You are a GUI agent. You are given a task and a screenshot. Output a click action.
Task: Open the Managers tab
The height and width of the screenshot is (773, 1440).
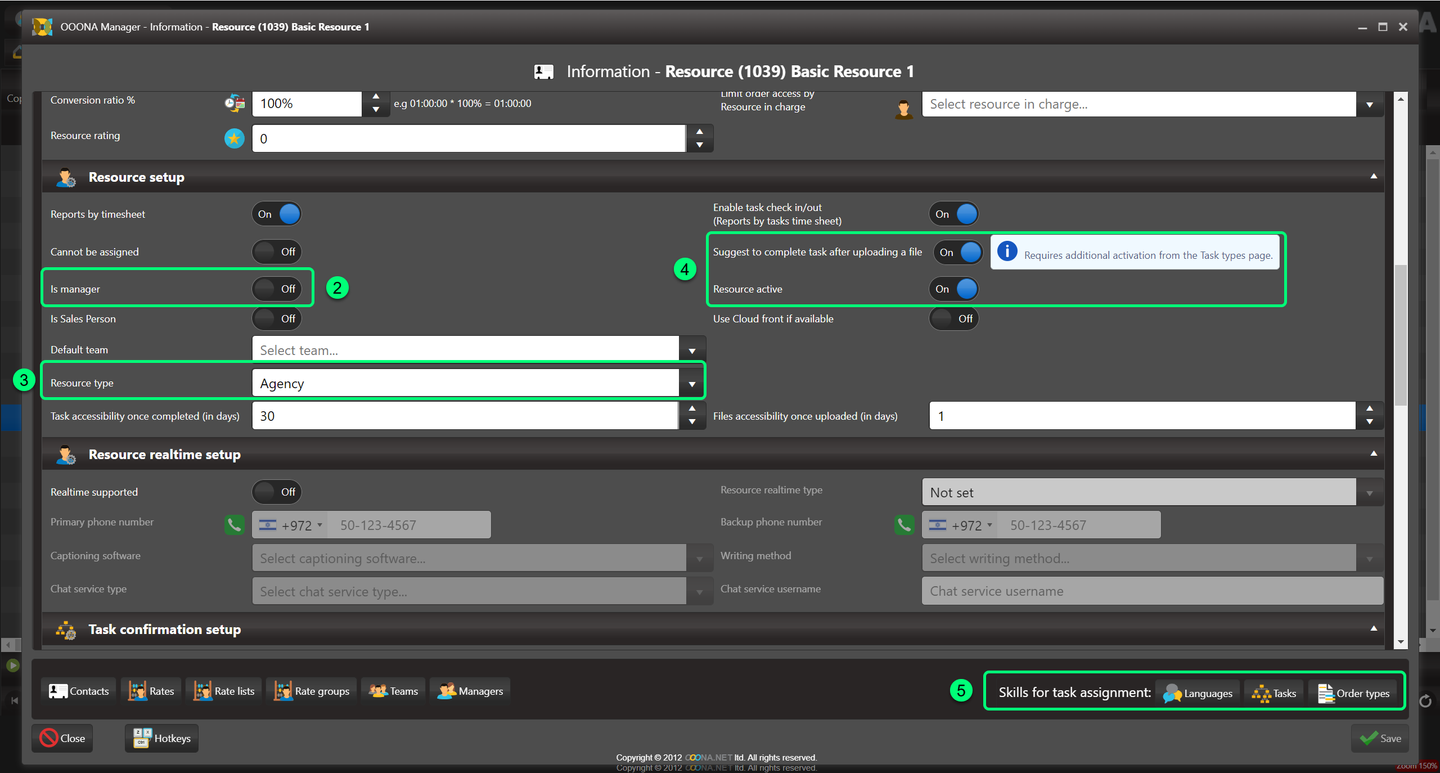tap(470, 691)
